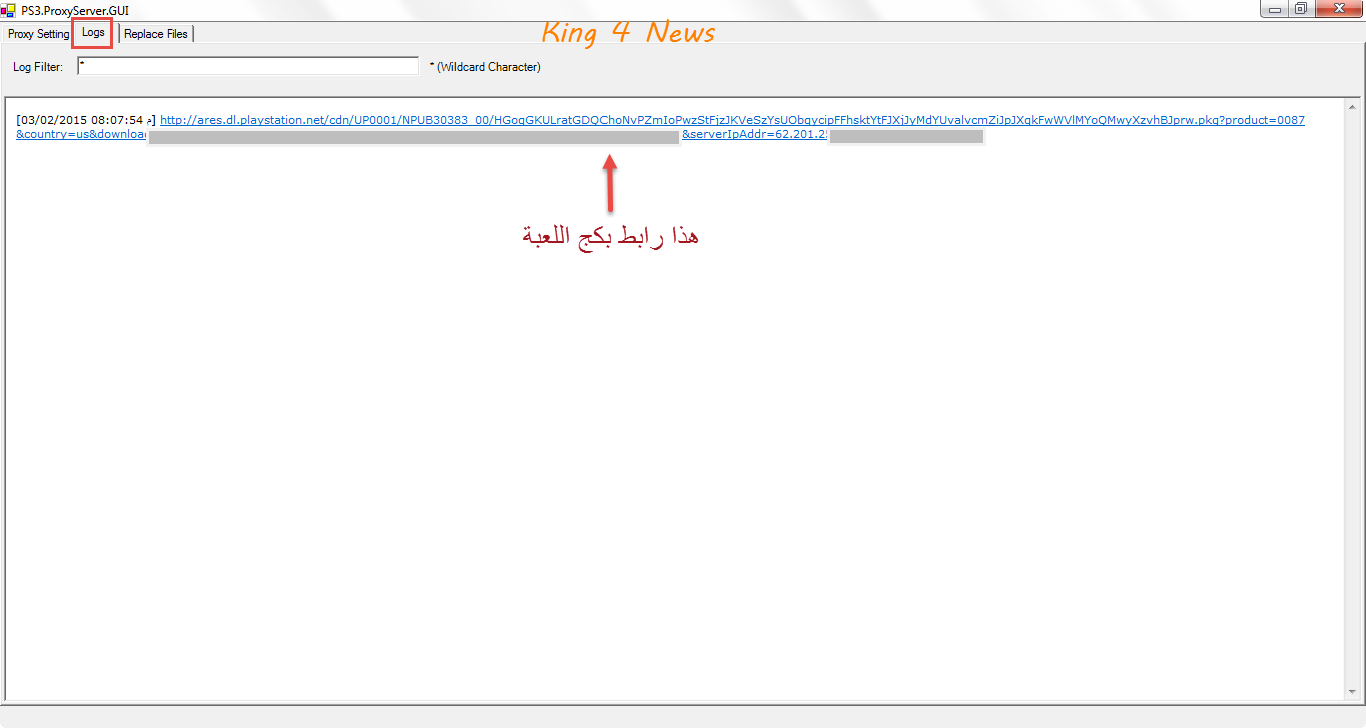Click the red Arabic annotation text
The height and width of the screenshot is (728, 1366).
(x=610, y=236)
